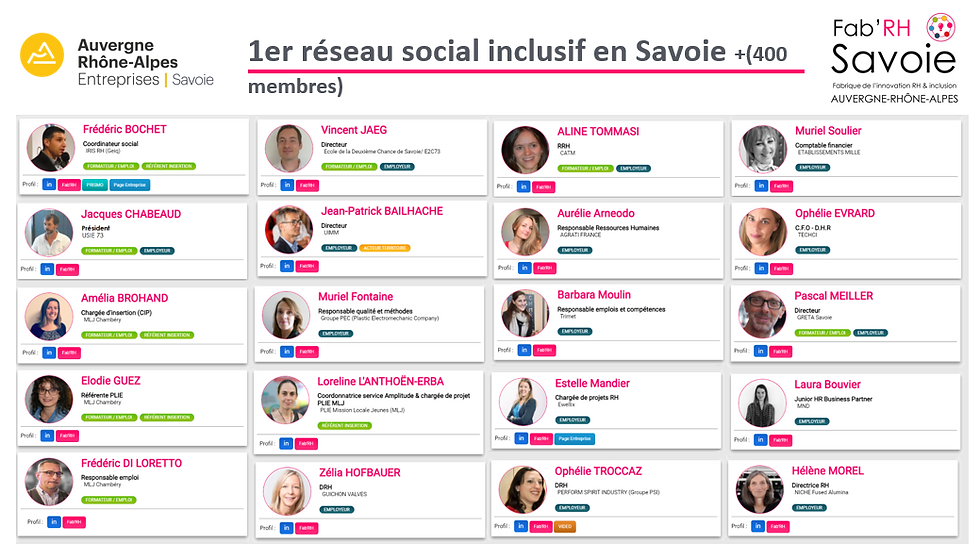Open the name link Loreline L'ANTHOËN-ERBA
Image resolution: width=980 pixels, height=556 pixels.
(x=380, y=382)
